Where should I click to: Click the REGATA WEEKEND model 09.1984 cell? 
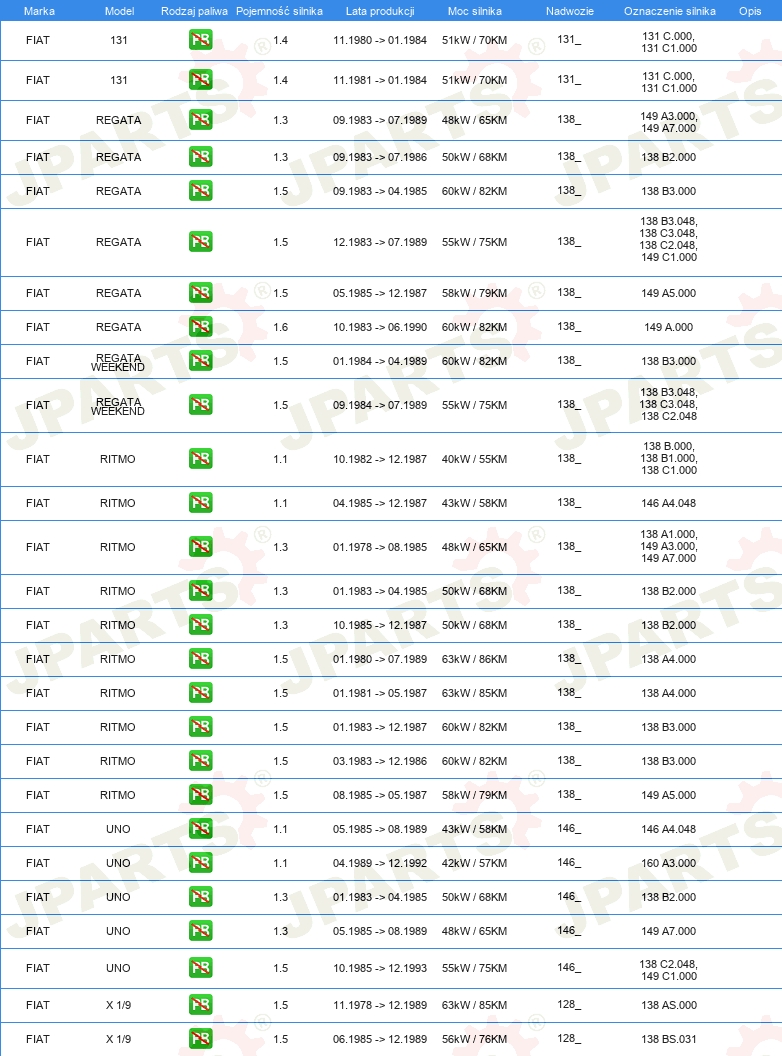point(118,406)
